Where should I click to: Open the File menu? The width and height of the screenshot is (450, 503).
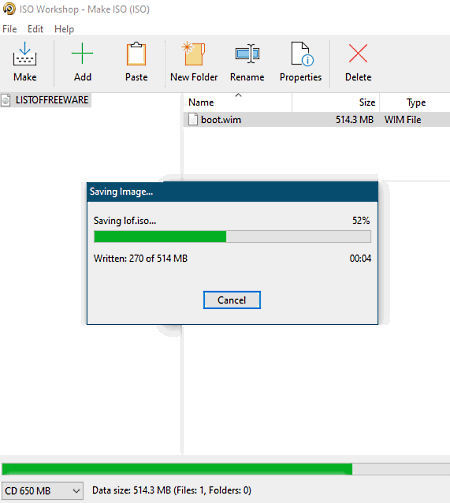click(9, 29)
